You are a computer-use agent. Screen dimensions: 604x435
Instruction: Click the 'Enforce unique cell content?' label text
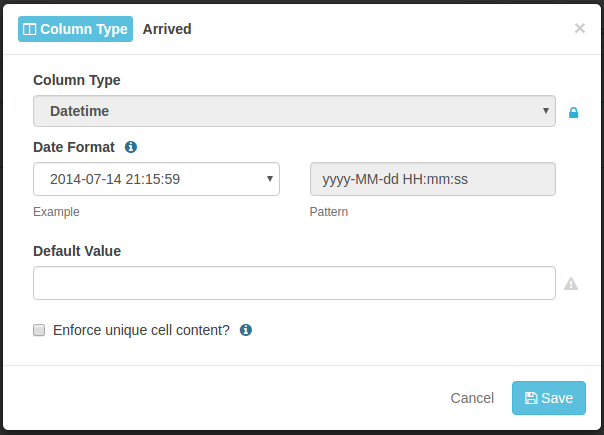coord(141,330)
